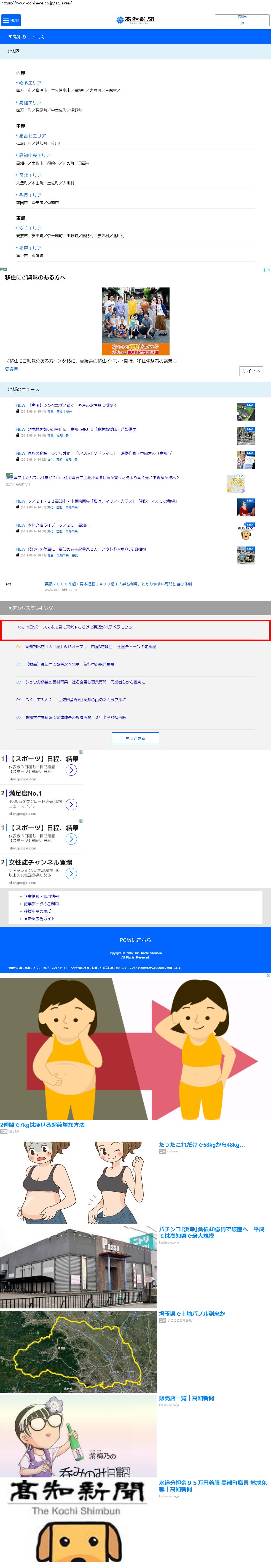Click the 紫梅乃の呑みのみ日記 cartoon thumbnail
This screenshot has height=1568, width=271.
point(78,1436)
